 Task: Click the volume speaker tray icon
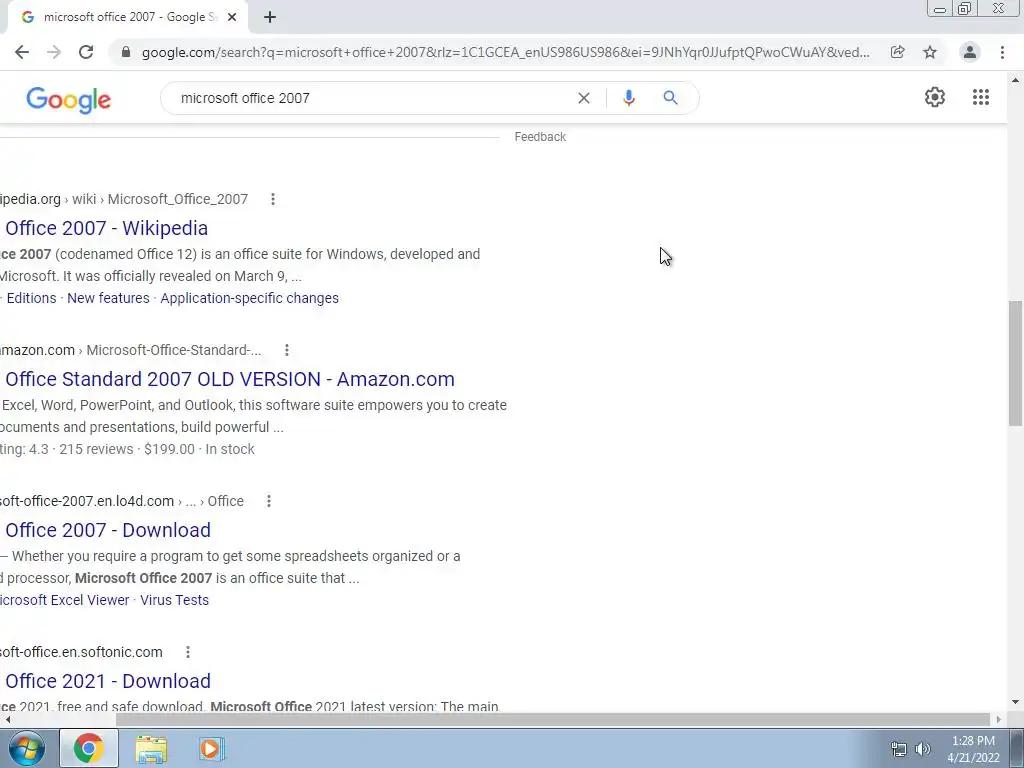click(x=923, y=749)
